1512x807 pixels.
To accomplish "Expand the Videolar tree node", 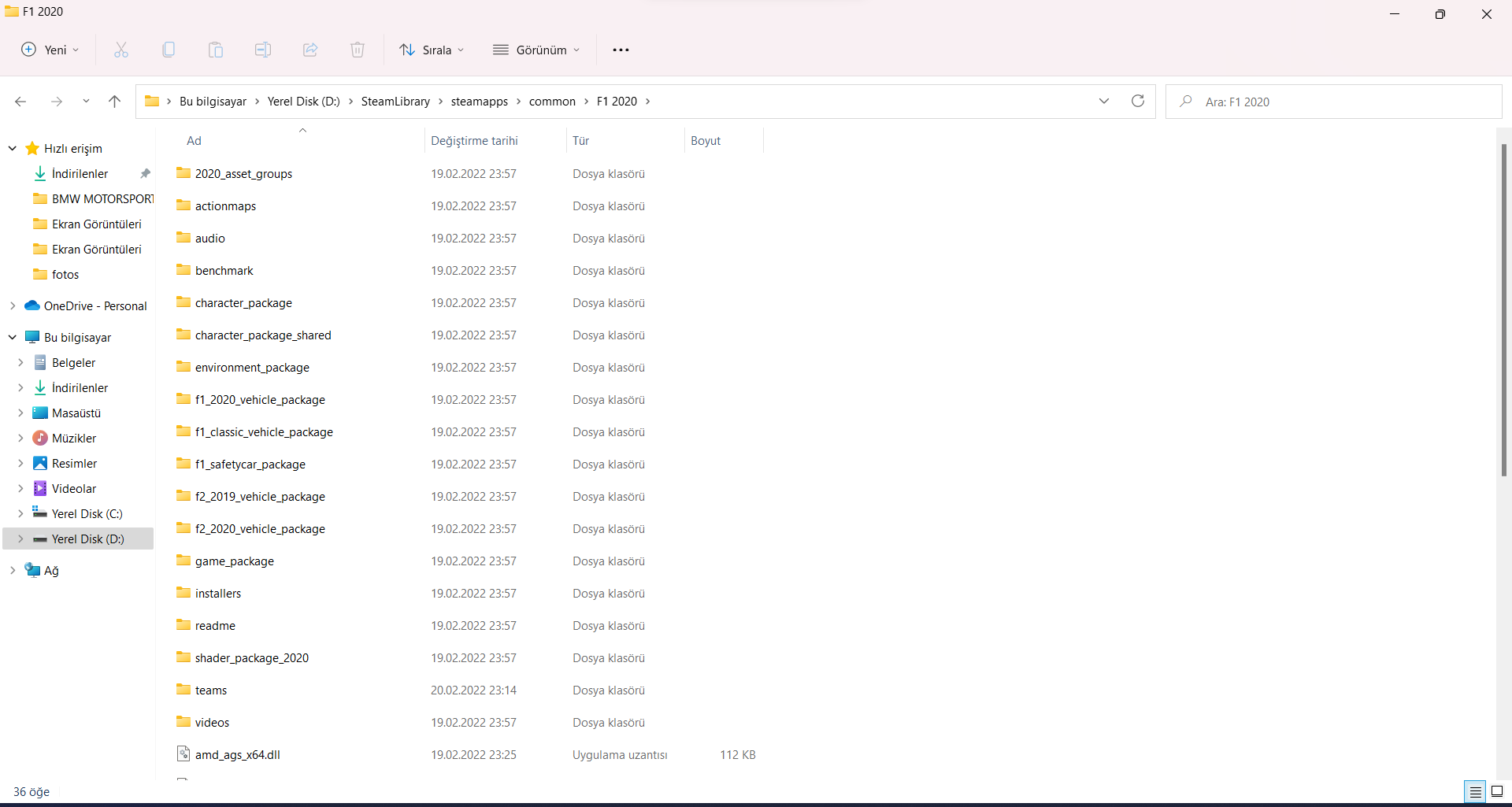I will (20, 488).
